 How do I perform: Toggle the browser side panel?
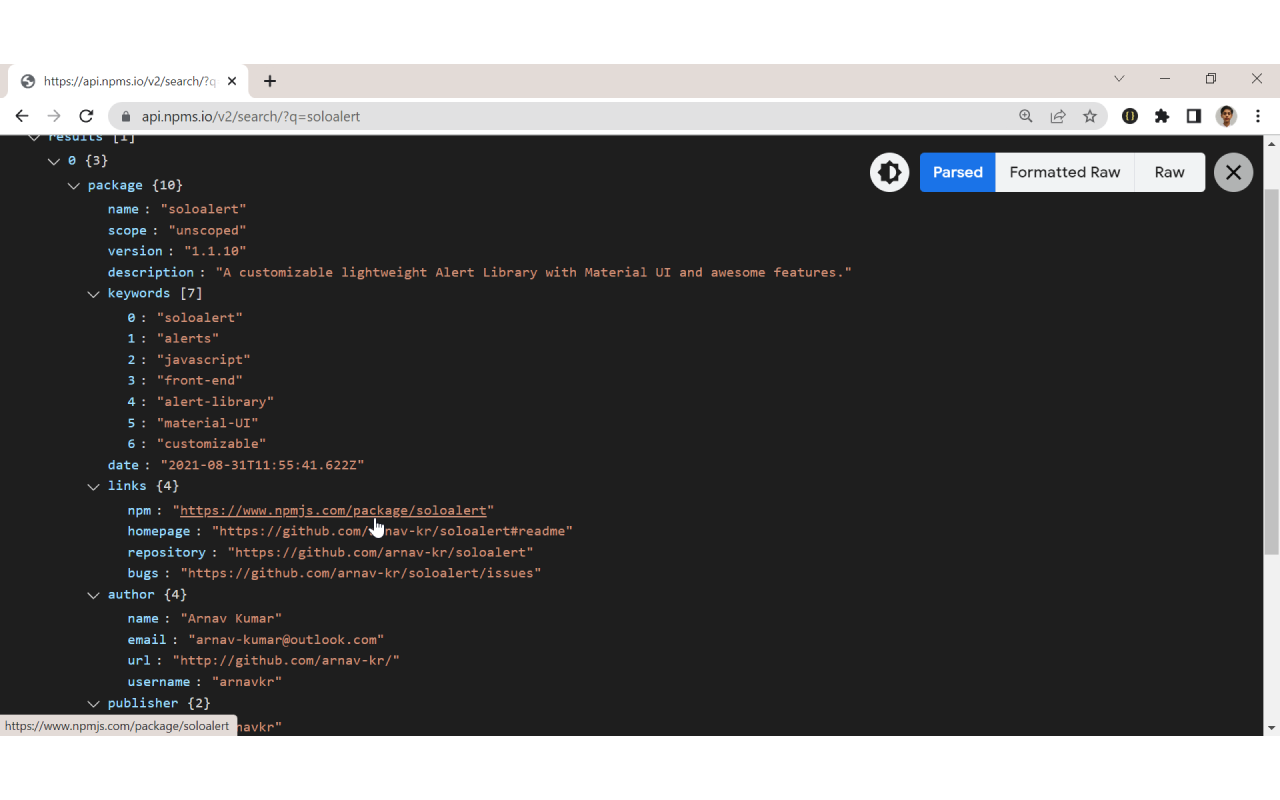(x=1194, y=116)
